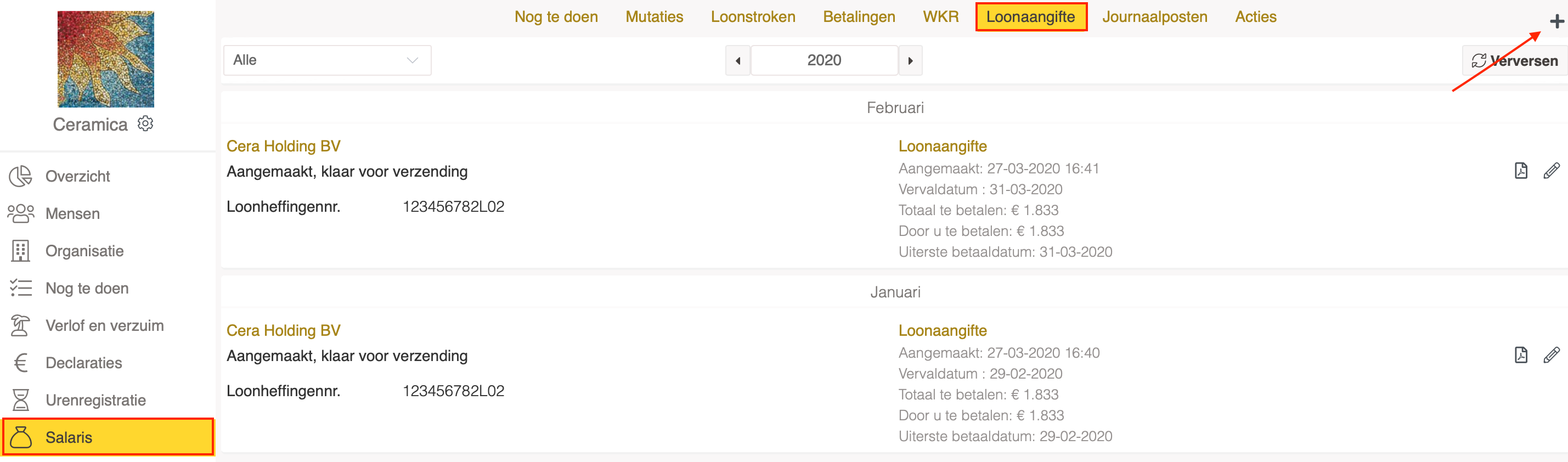Click the Mensen people icon
Image resolution: width=1568 pixels, height=462 pixels.
(21, 213)
